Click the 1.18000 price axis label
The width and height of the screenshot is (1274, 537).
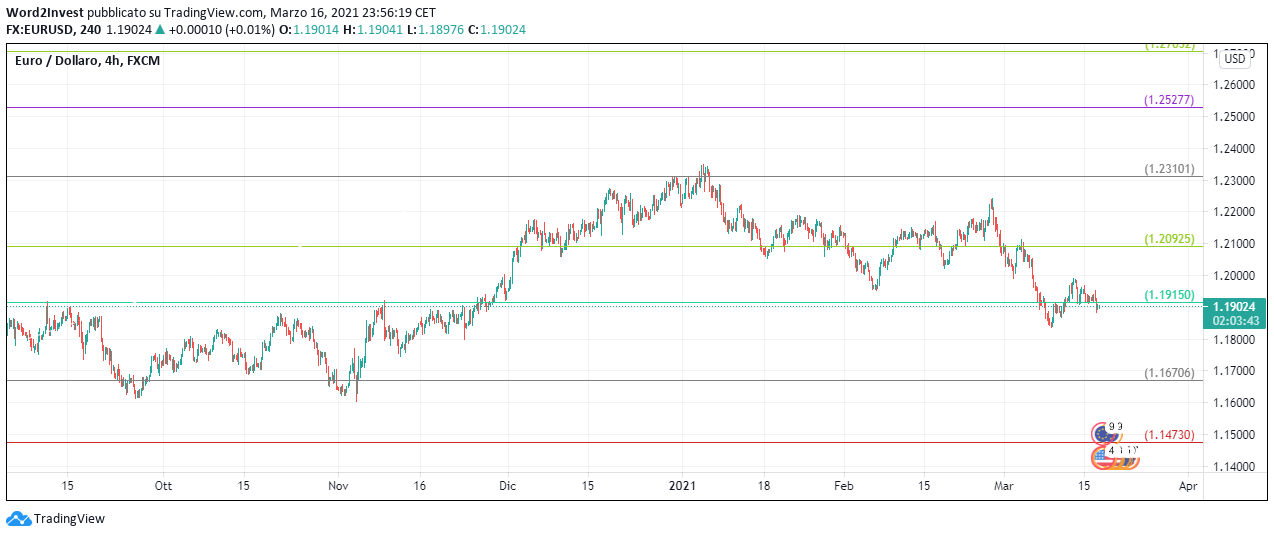[1233, 340]
